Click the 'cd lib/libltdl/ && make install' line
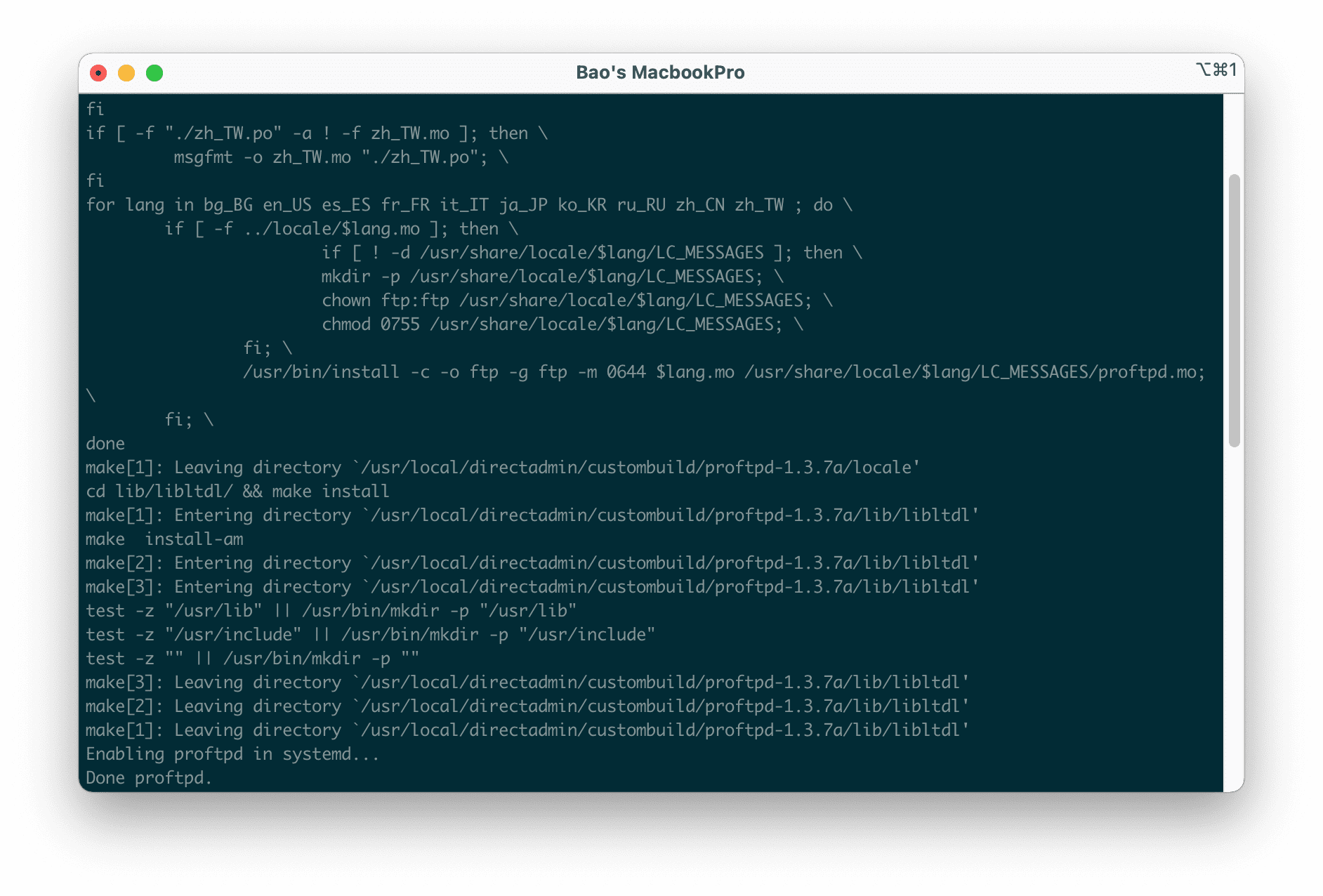1323x896 pixels. coord(237,491)
